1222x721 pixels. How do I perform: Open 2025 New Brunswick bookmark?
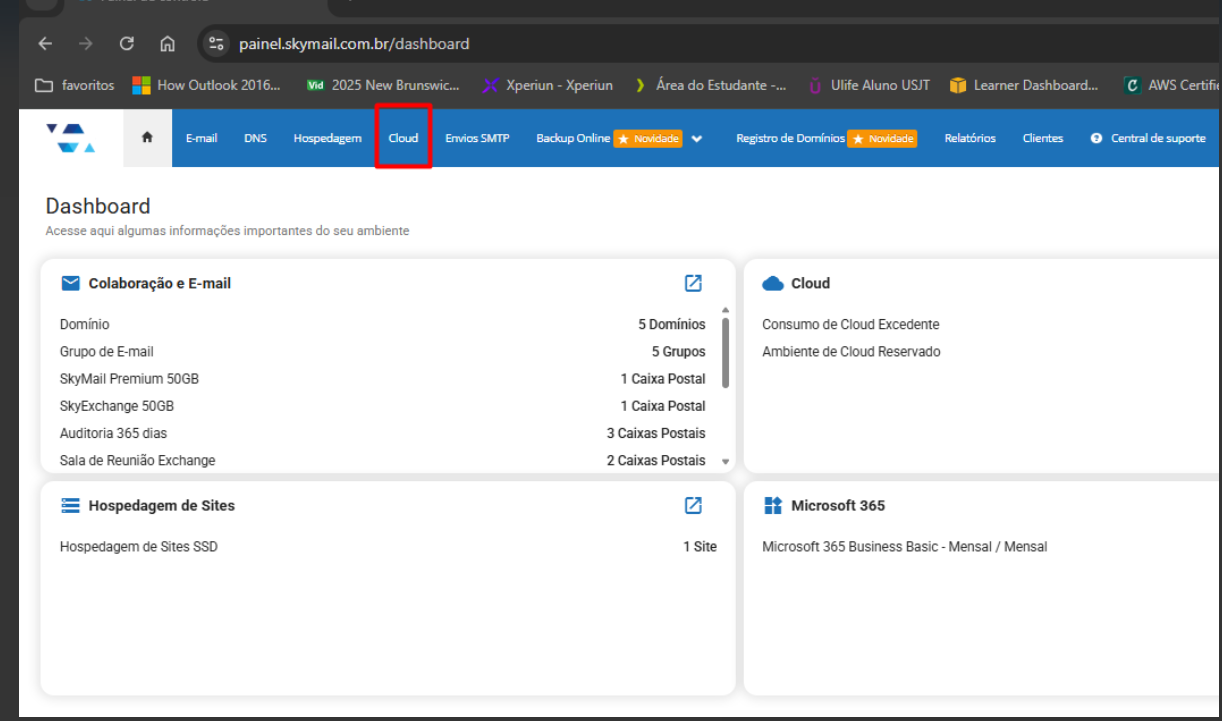pyautogui.click(x=383, y=85)
